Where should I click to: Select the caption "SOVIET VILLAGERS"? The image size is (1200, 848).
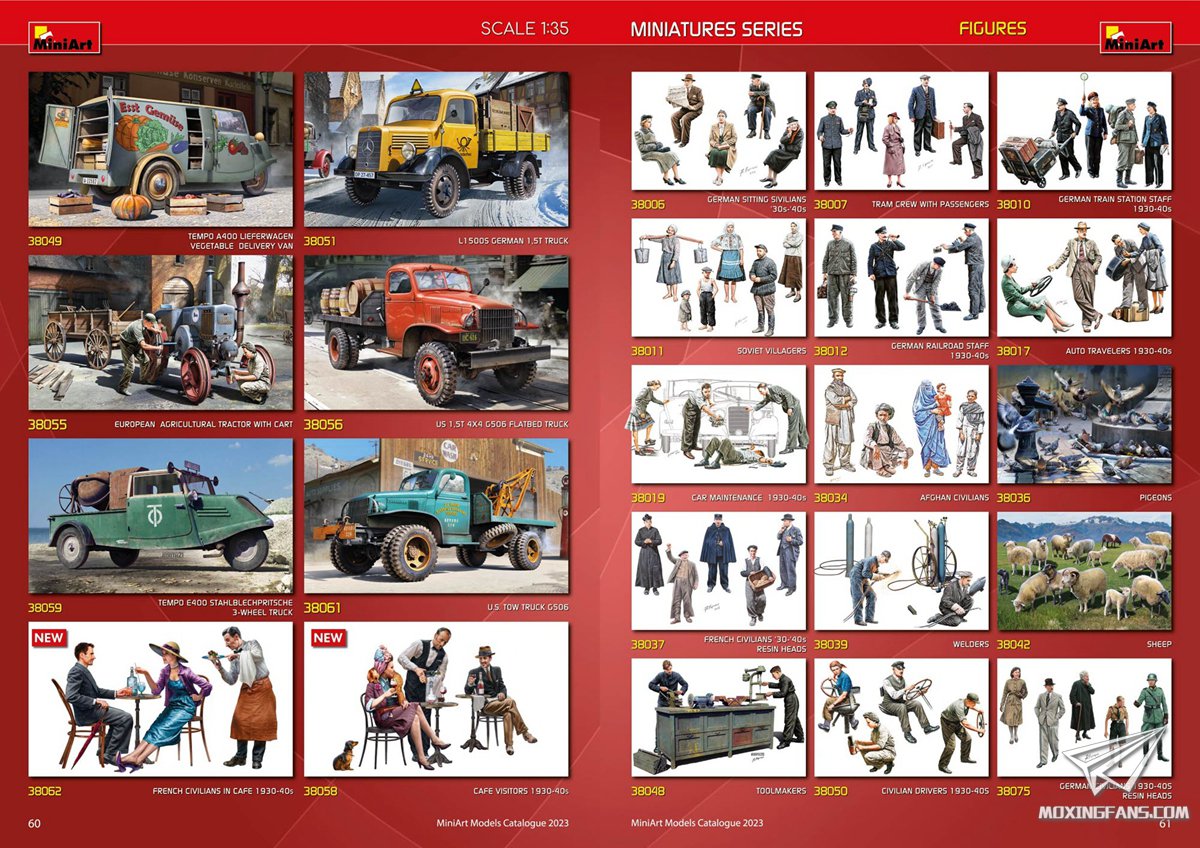click(770, 351)
